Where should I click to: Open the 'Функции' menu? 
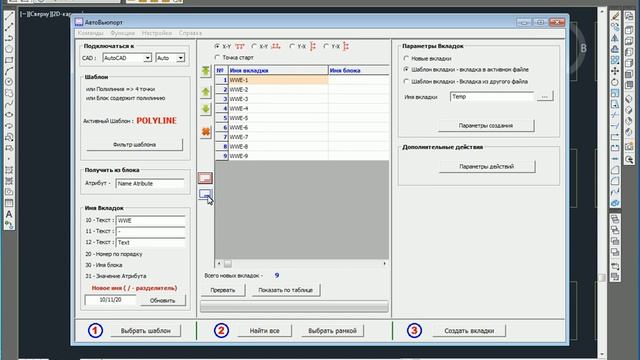tap(122, 33)
